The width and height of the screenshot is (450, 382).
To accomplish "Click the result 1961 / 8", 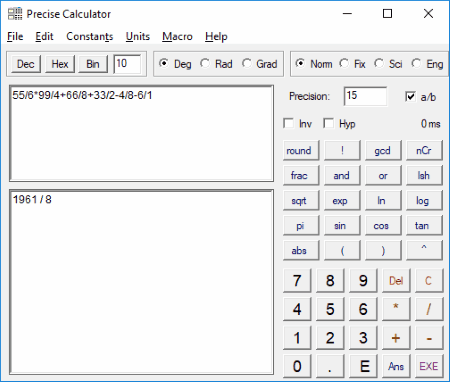I will (x=32, y=199).
